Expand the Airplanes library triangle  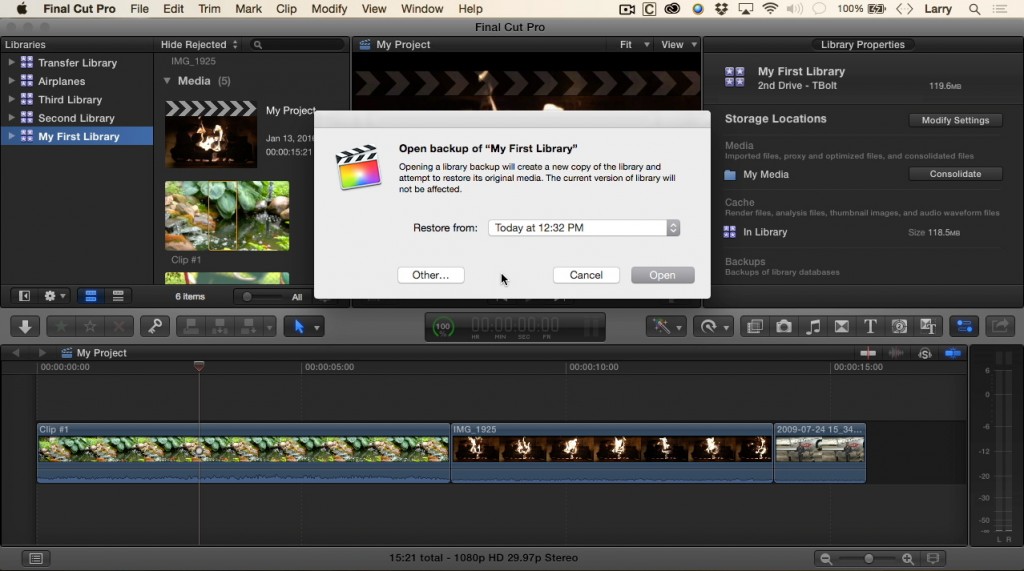(x=11, y=80)
